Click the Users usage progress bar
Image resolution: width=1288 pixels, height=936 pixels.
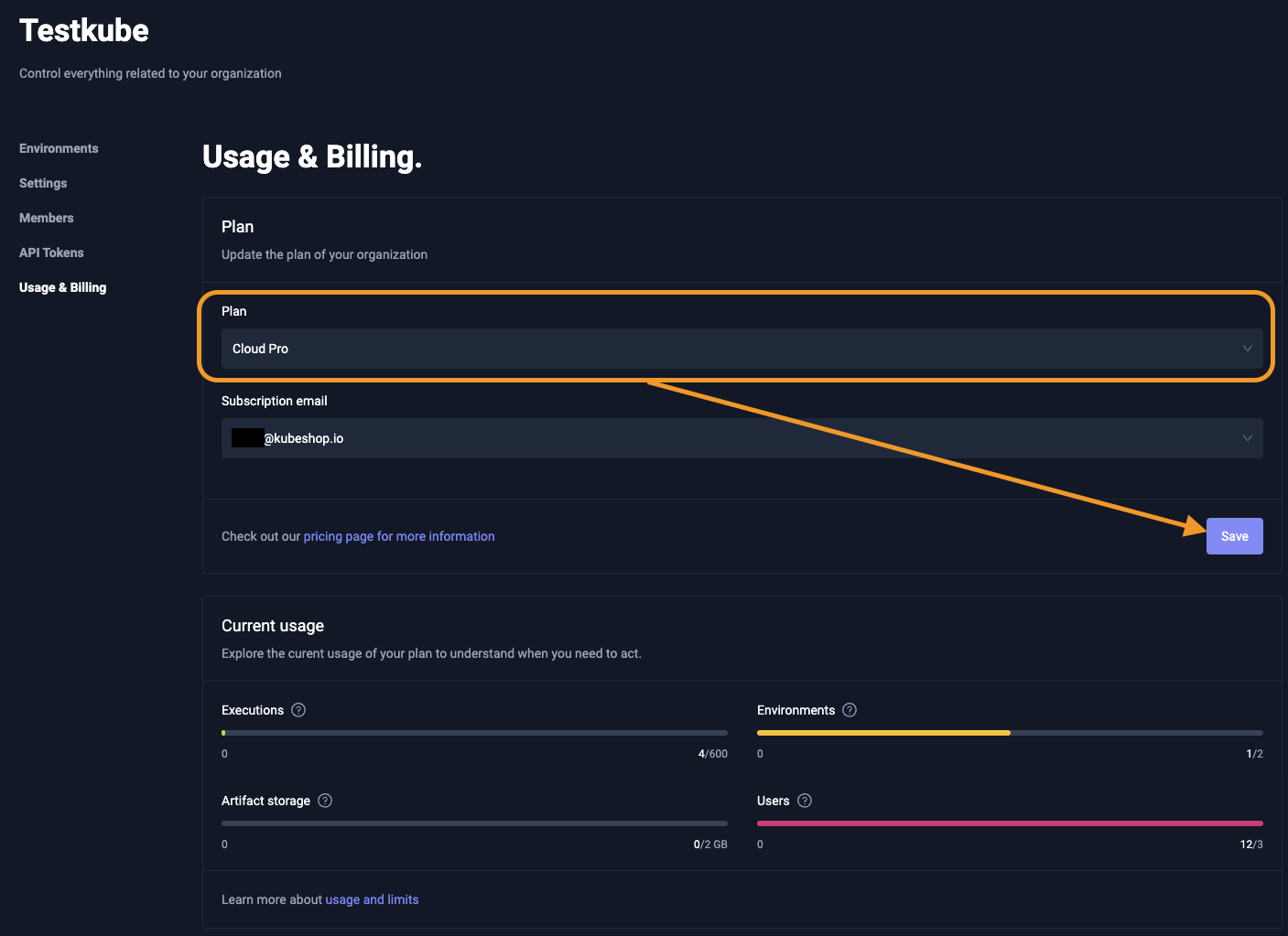[1010, 823]
